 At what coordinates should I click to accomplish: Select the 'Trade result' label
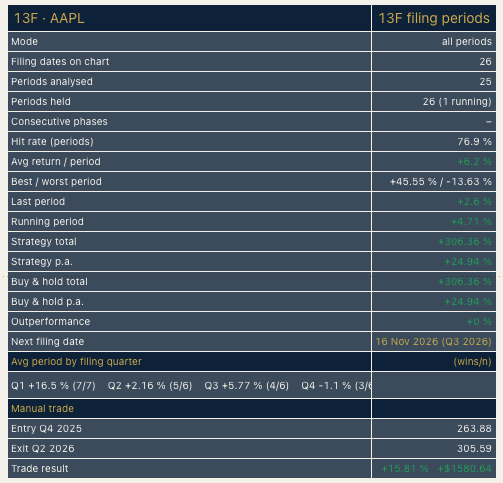point(40,468)
